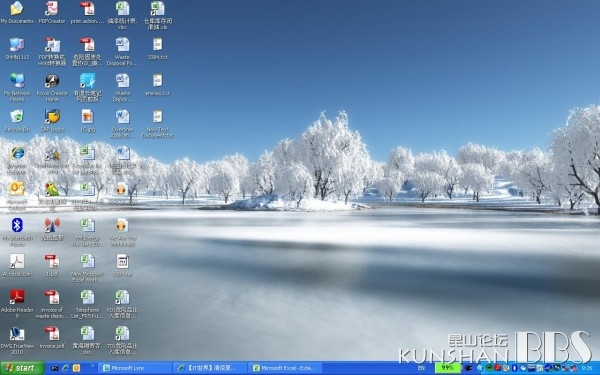Image resolution: width=600 pixels, height=375 pixels.
Task: Switch to Microsoft Lync taskbar window
Action: (x=135, y=368)
